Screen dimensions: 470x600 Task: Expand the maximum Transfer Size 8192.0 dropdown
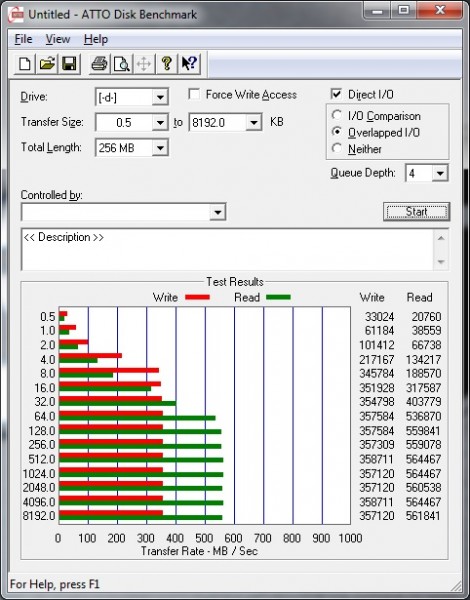(x=253, y=122)
